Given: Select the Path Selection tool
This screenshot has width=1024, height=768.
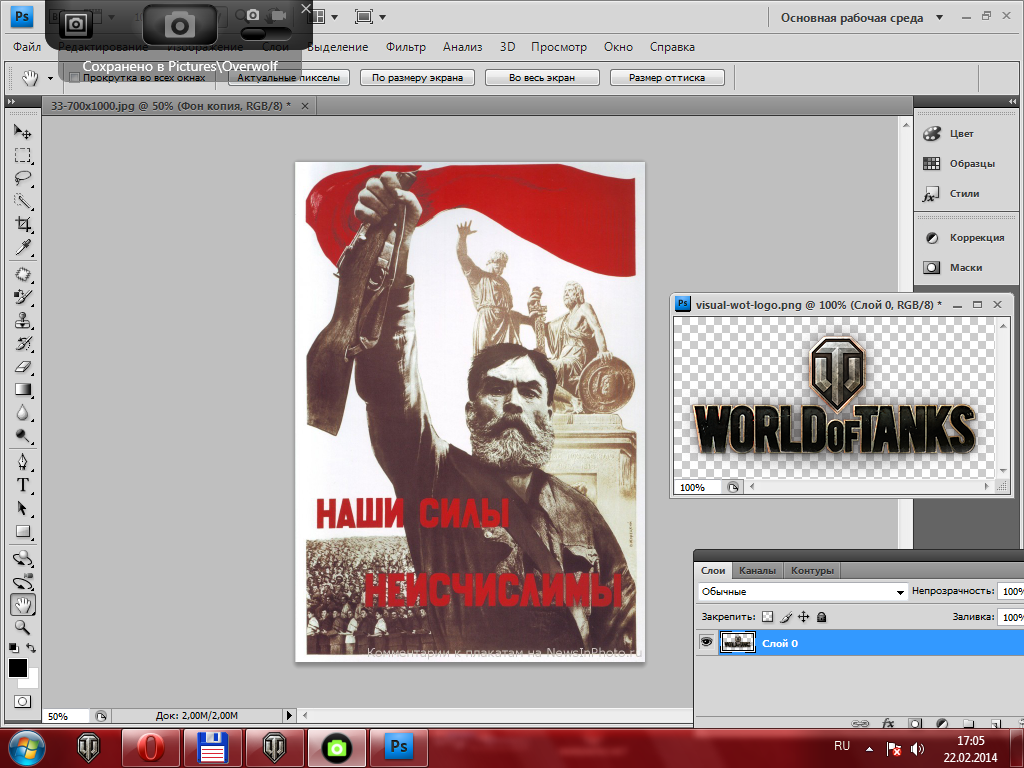Looking at the screenshot, I should coord(23,508).
